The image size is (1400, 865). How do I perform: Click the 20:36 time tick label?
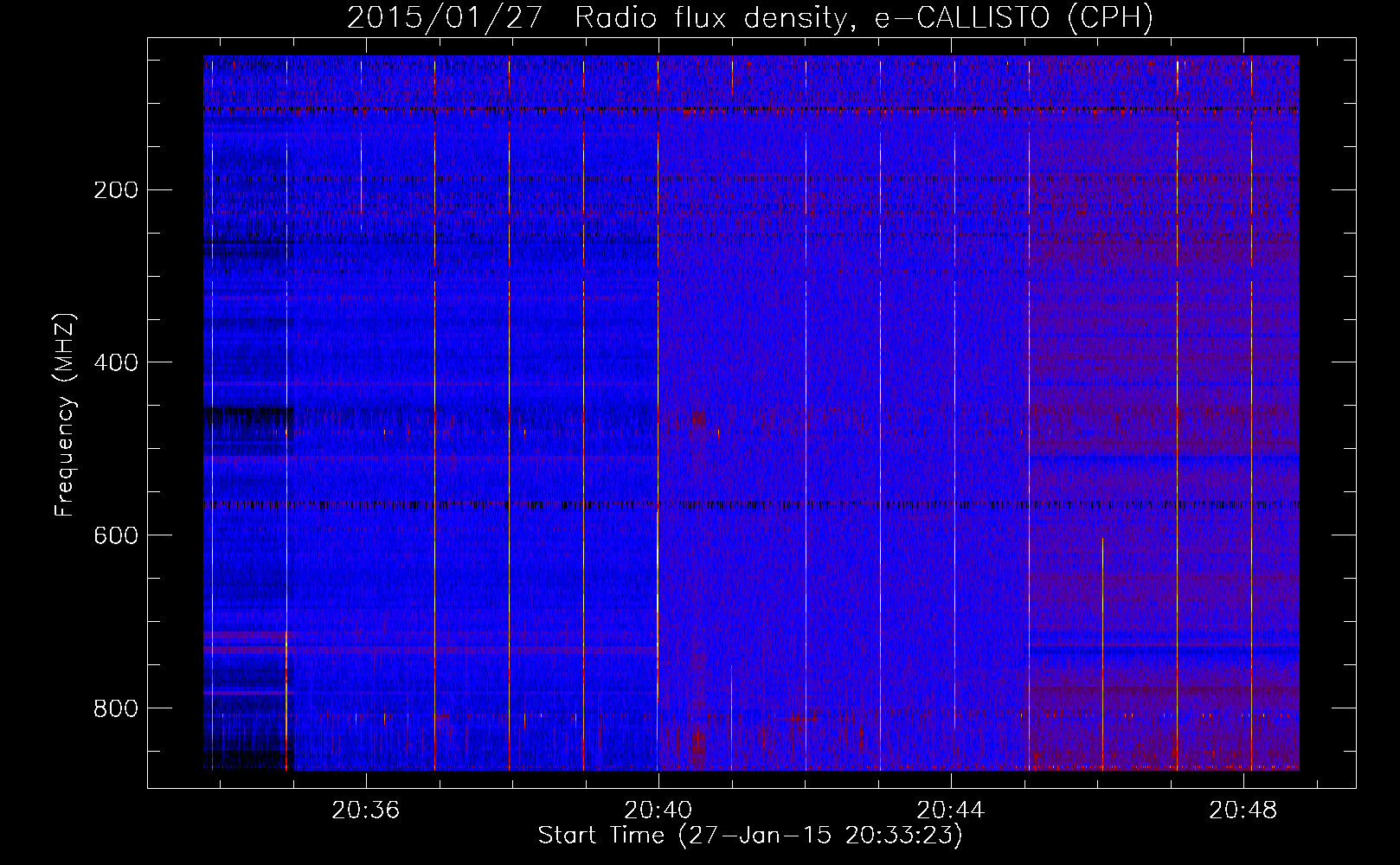pos(366,811)
